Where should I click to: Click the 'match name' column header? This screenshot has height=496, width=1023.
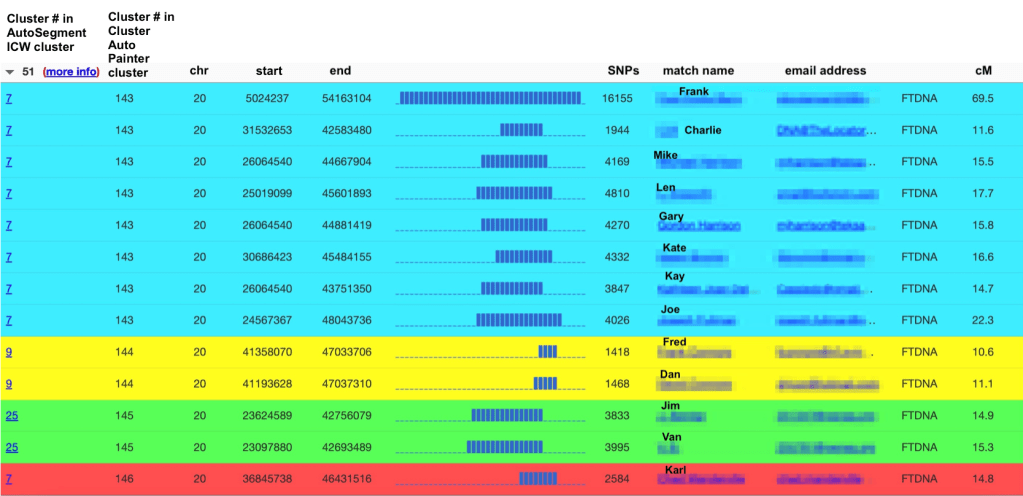[x=697, y=71]
